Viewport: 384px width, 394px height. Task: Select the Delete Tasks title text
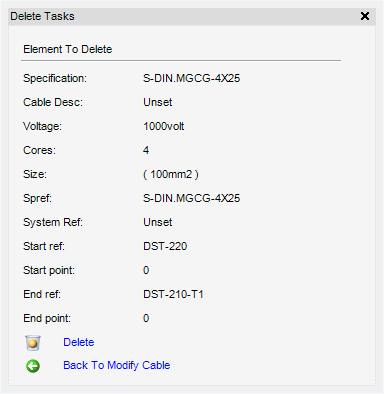point(42,16)
